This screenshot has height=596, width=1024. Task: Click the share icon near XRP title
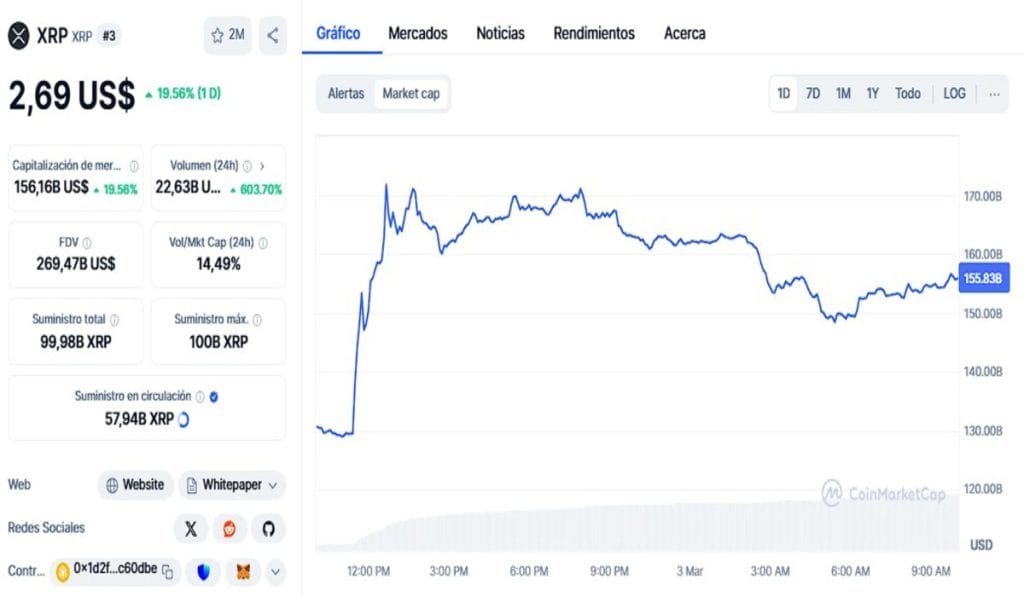click(x=272, y=36)
